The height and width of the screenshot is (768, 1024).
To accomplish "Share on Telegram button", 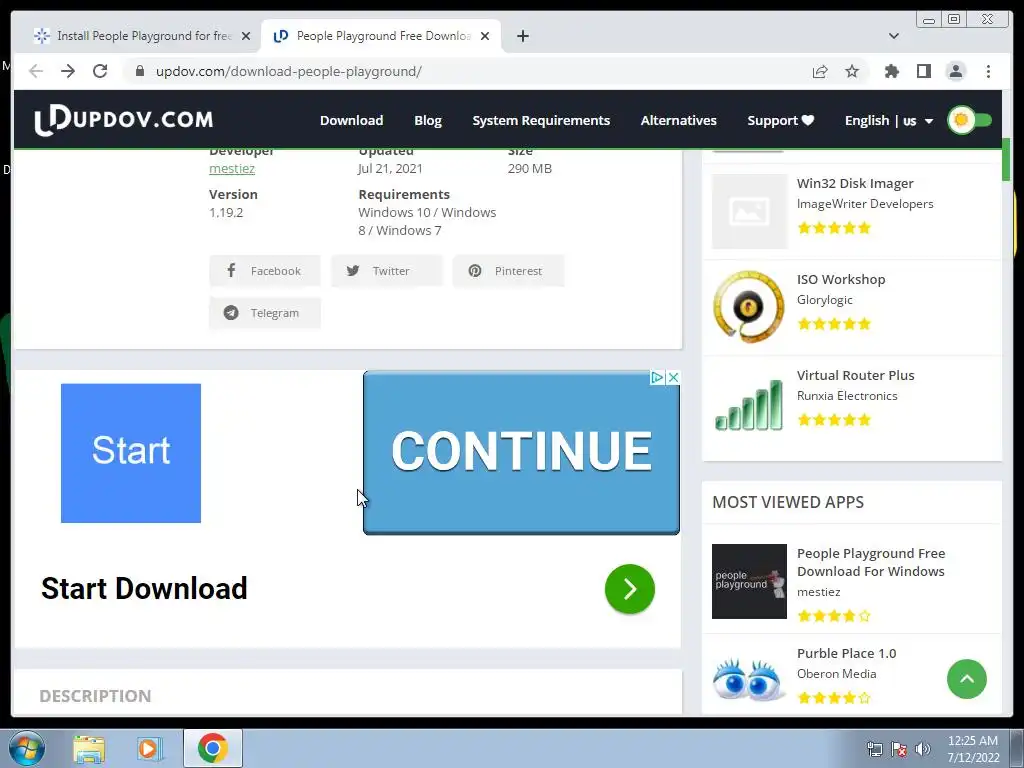I will tap(264, 313).
